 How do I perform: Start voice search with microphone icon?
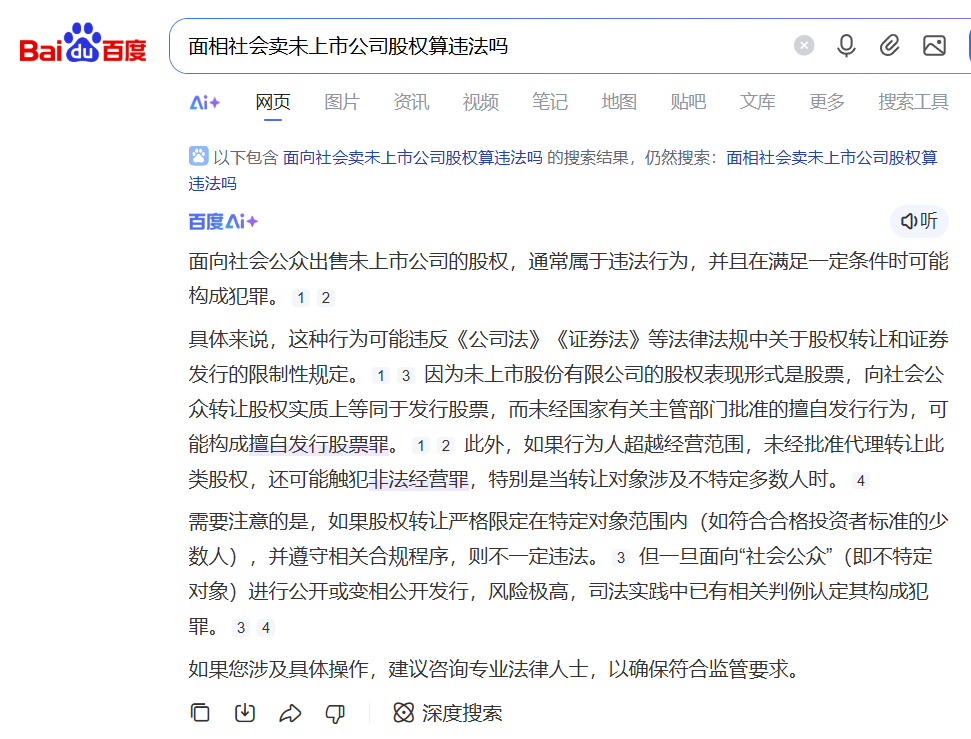(x=846, y=46)
